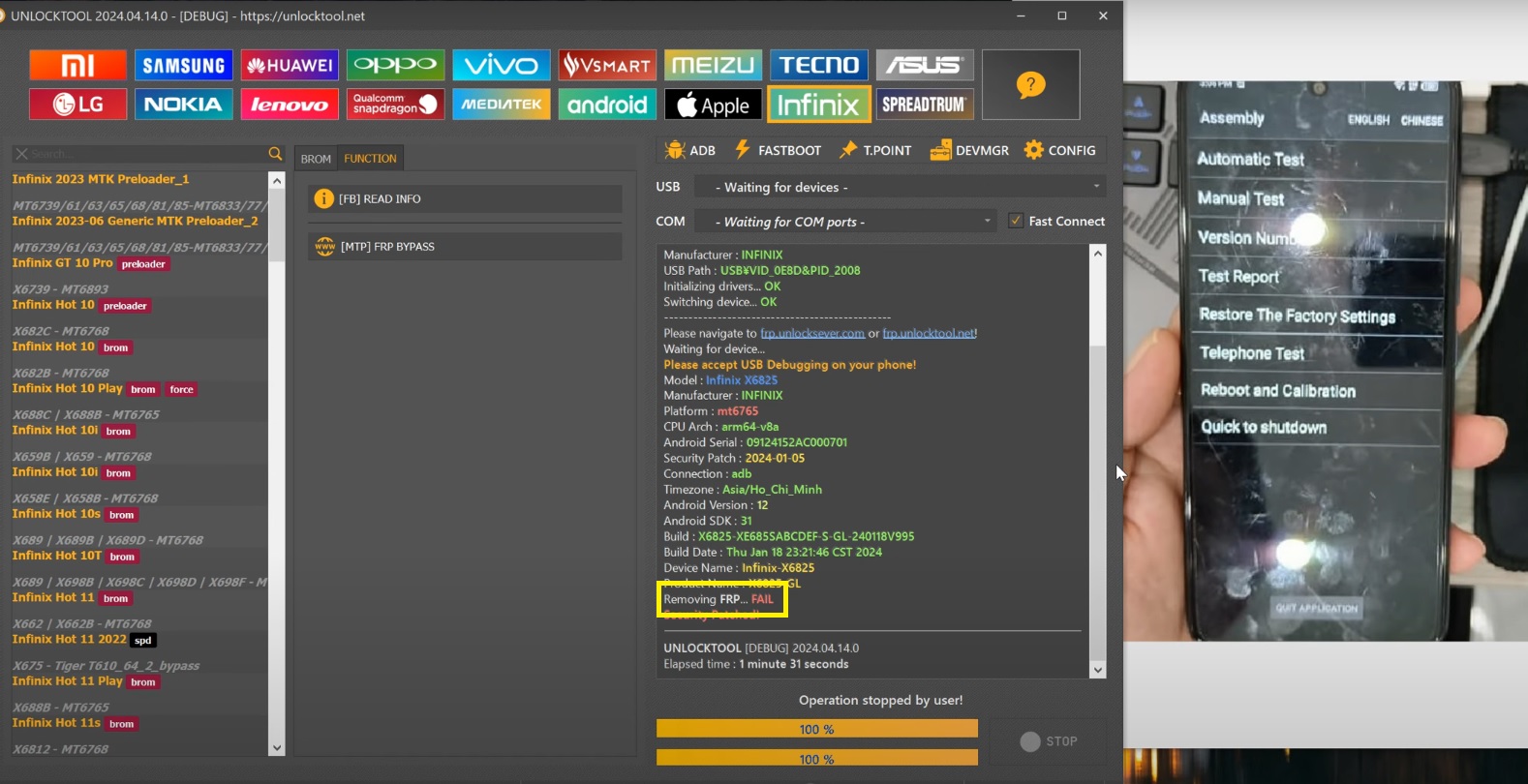1528x784 pixels.
Task: Open the FASTBOOT tool
Action: (x=778, y=150)
